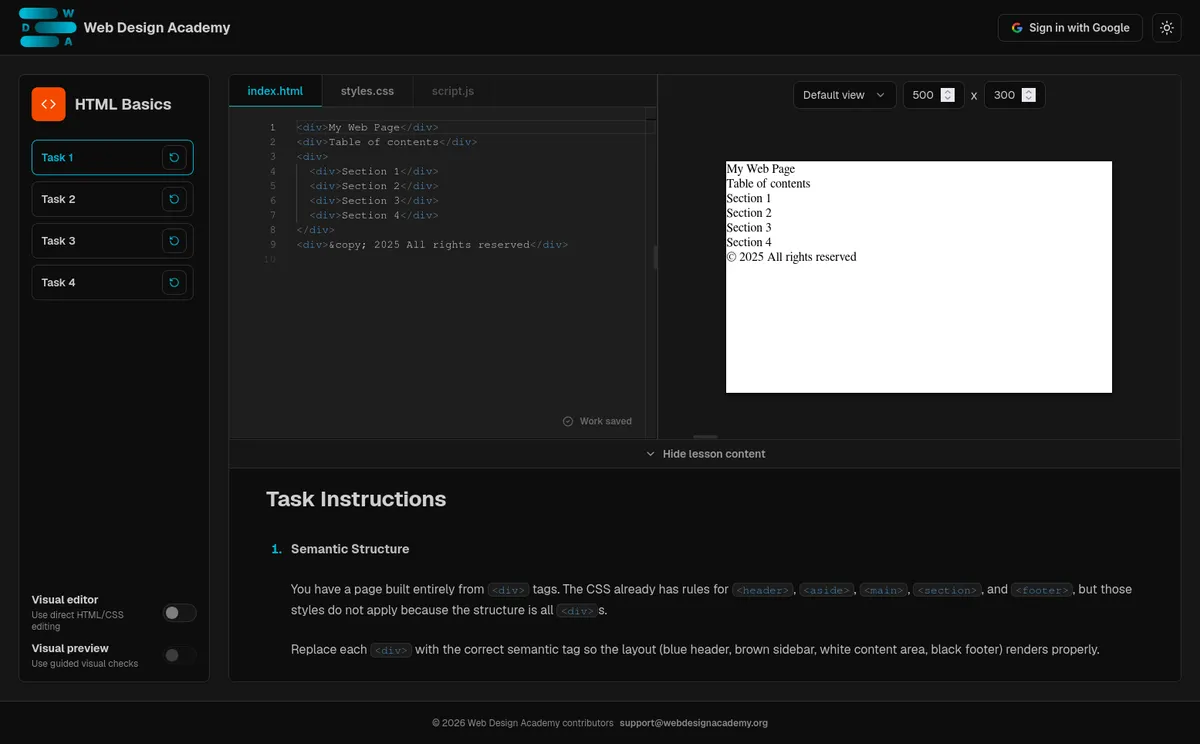Click the Semantic Structure step title
Screen dimensions: 1200x744
tap(350, 549)
